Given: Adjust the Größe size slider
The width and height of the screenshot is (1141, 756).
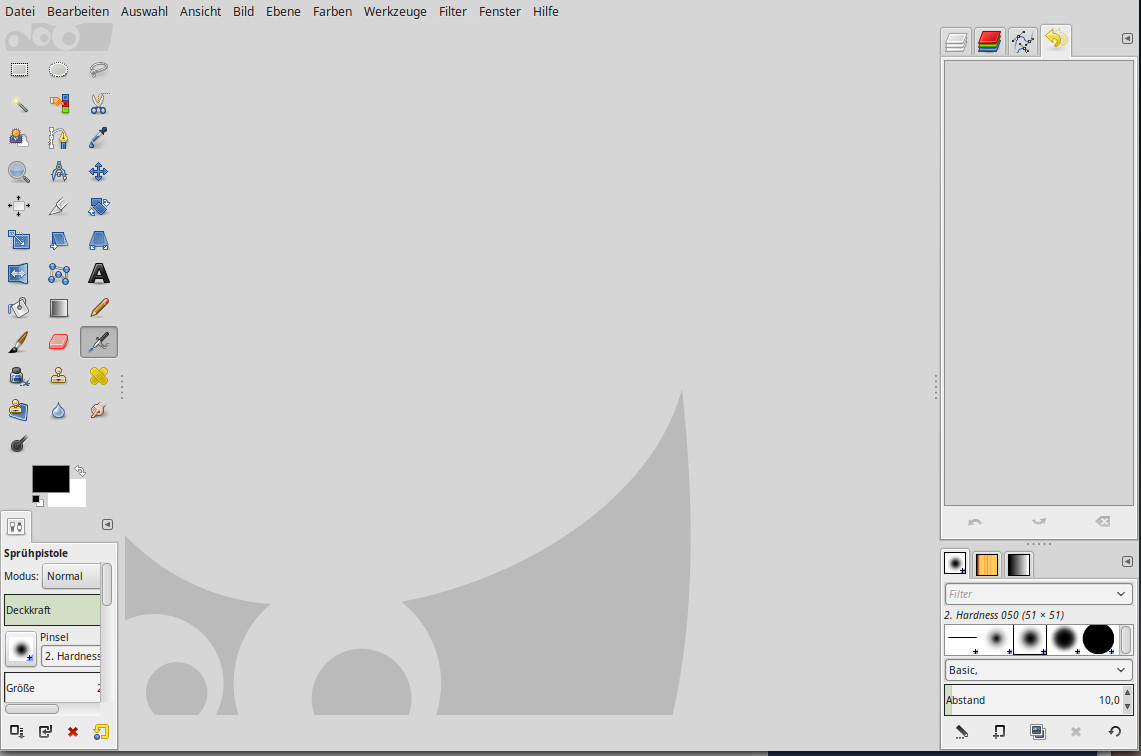Looking at the screenshot, I should coord(52,688).
